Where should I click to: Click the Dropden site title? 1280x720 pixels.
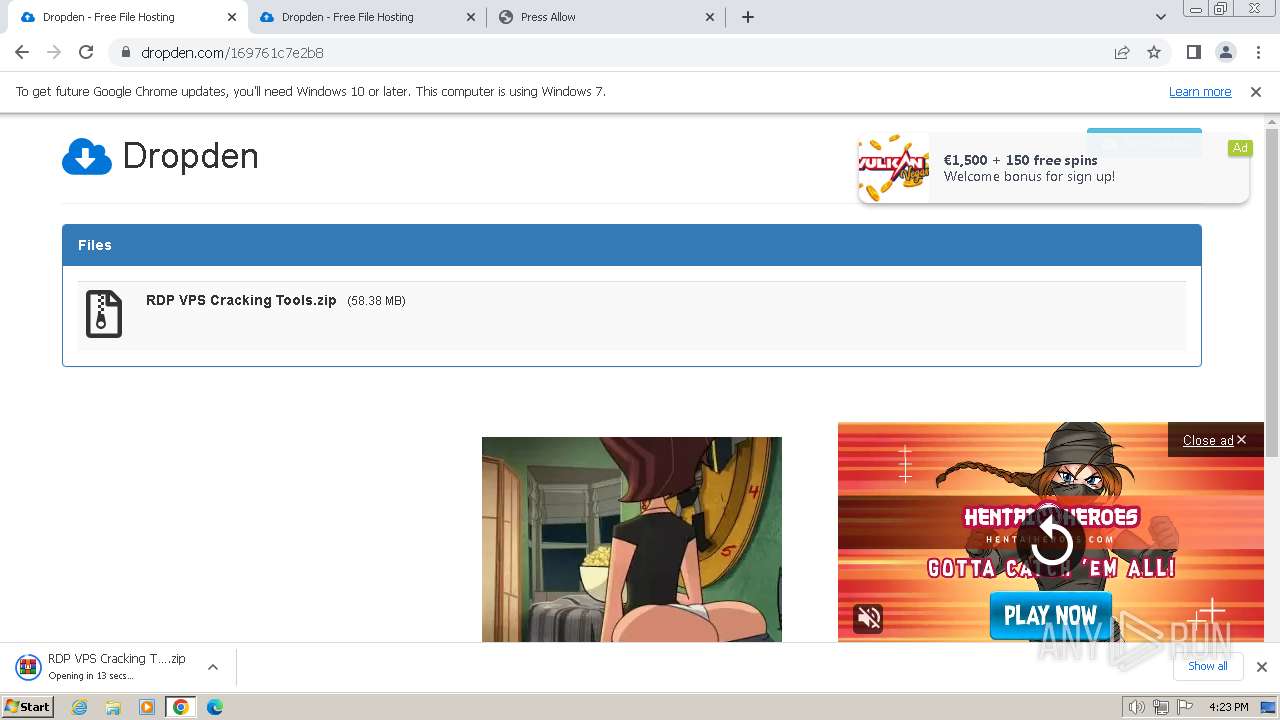[190, 156]
